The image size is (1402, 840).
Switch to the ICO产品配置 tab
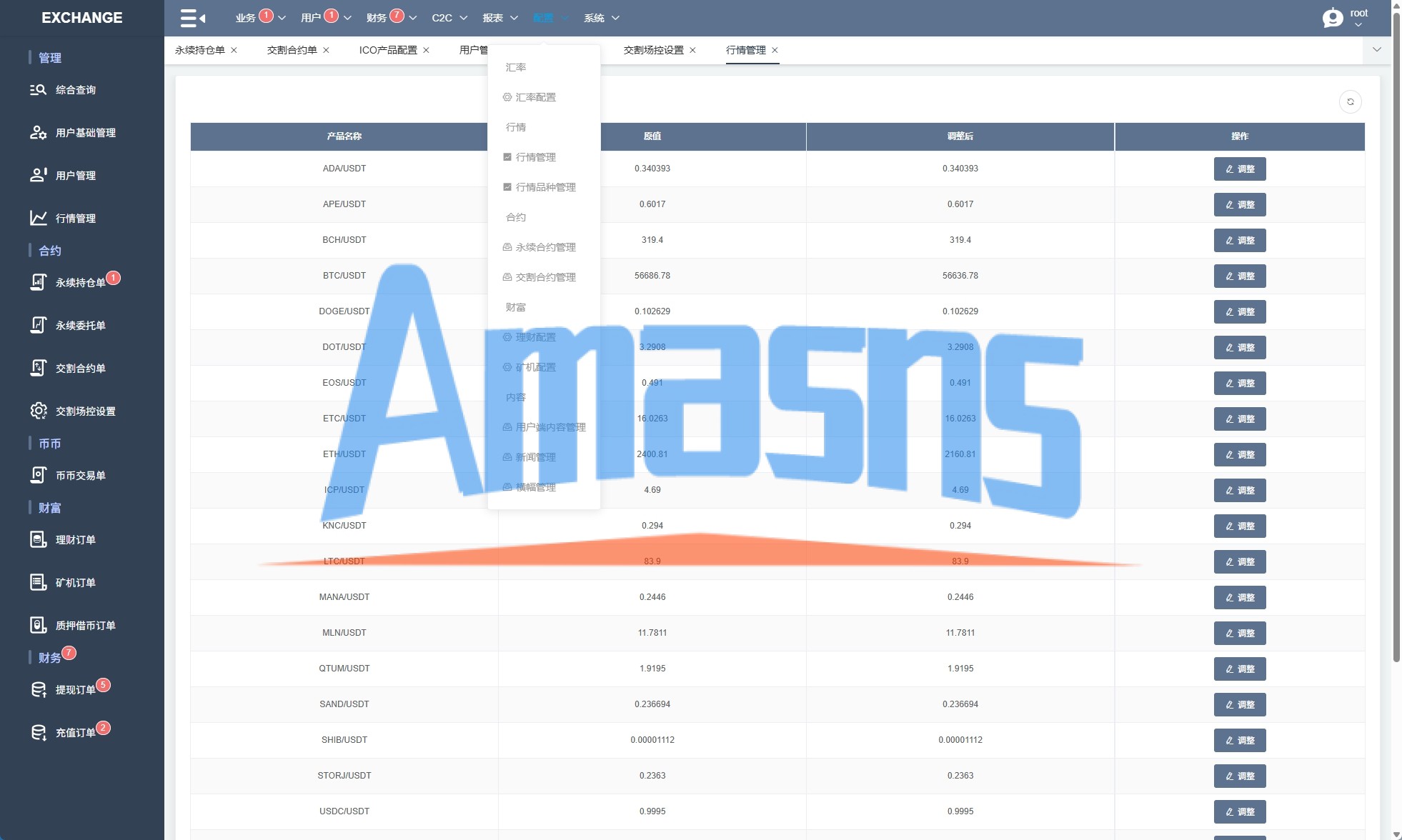click(x=388, y=50)
